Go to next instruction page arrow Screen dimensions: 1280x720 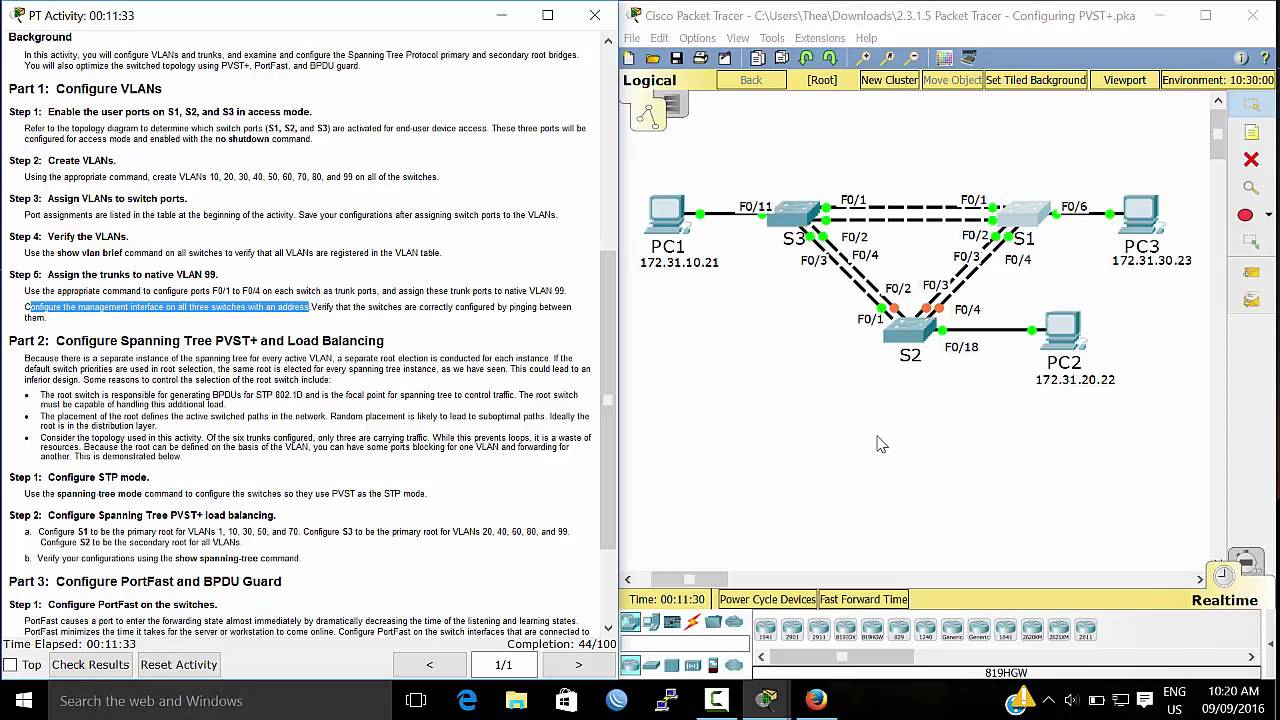(x=578, y=665)
